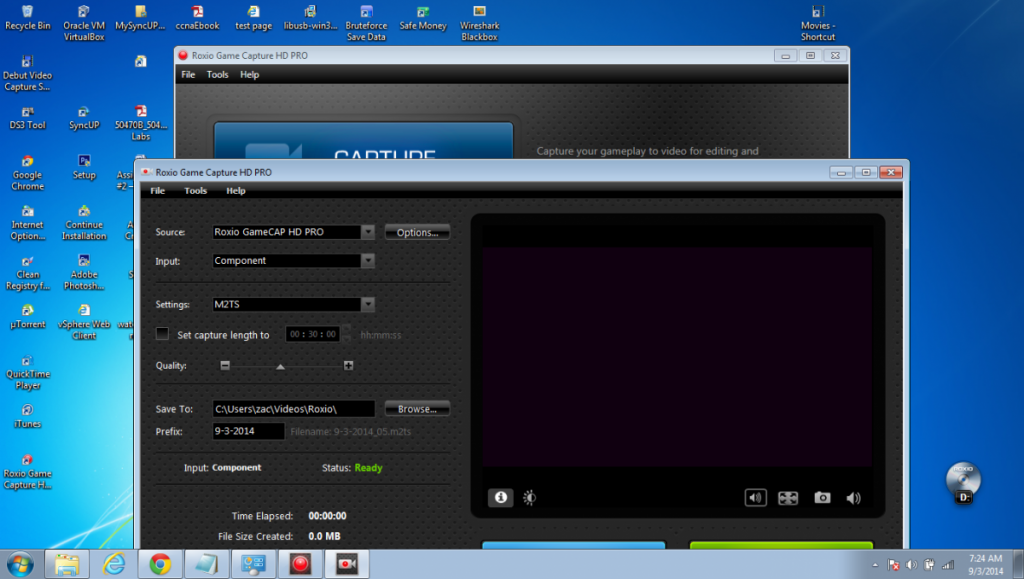Image resolution: width=1024 pixels, height=579 pixels.
Task: Open Tools menu in back Roxio window
Action: 217,74
